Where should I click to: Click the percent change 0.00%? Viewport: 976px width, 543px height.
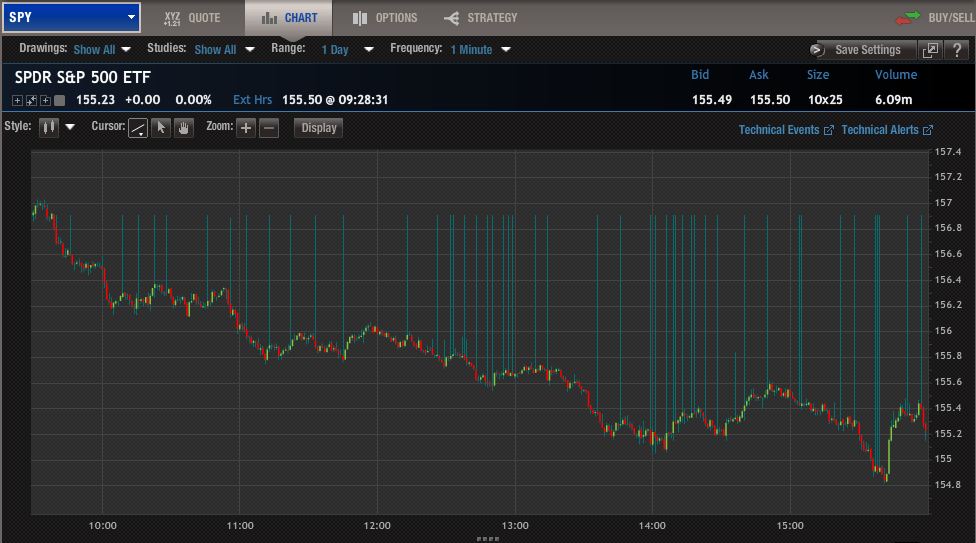click(x=193, y=100)
